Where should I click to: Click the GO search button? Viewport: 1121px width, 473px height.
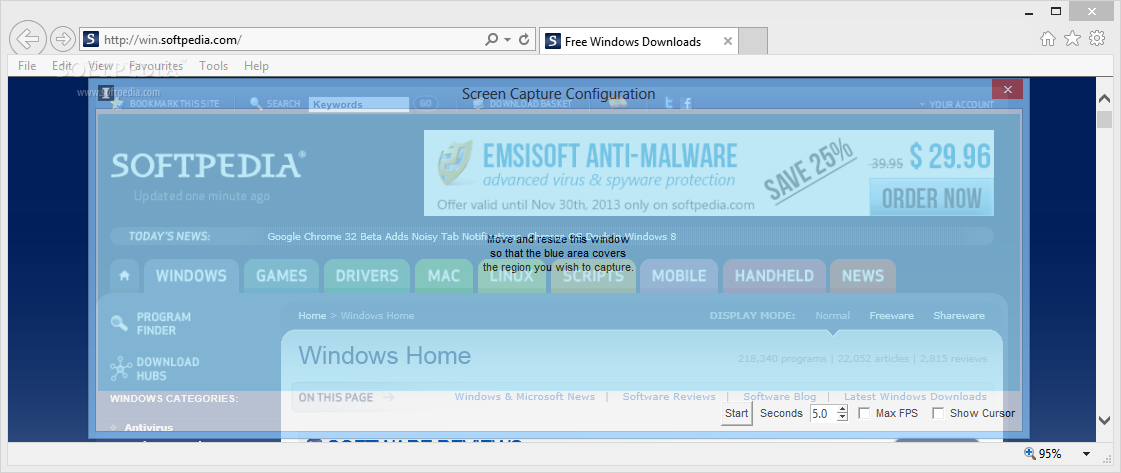point(425,104)
